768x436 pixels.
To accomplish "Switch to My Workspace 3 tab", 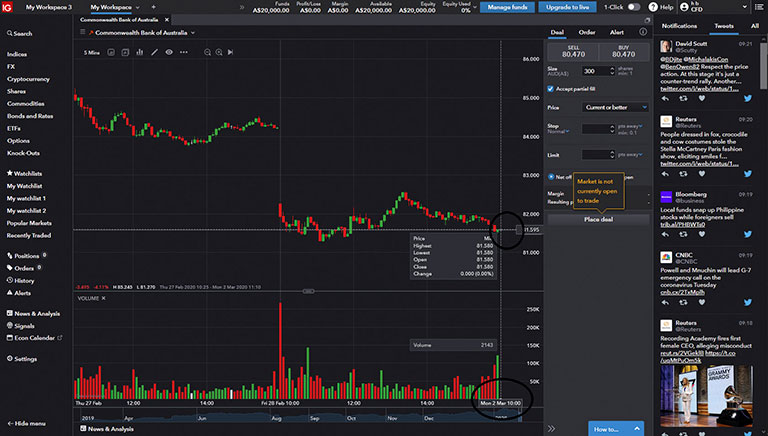I will tap(48, 7).
